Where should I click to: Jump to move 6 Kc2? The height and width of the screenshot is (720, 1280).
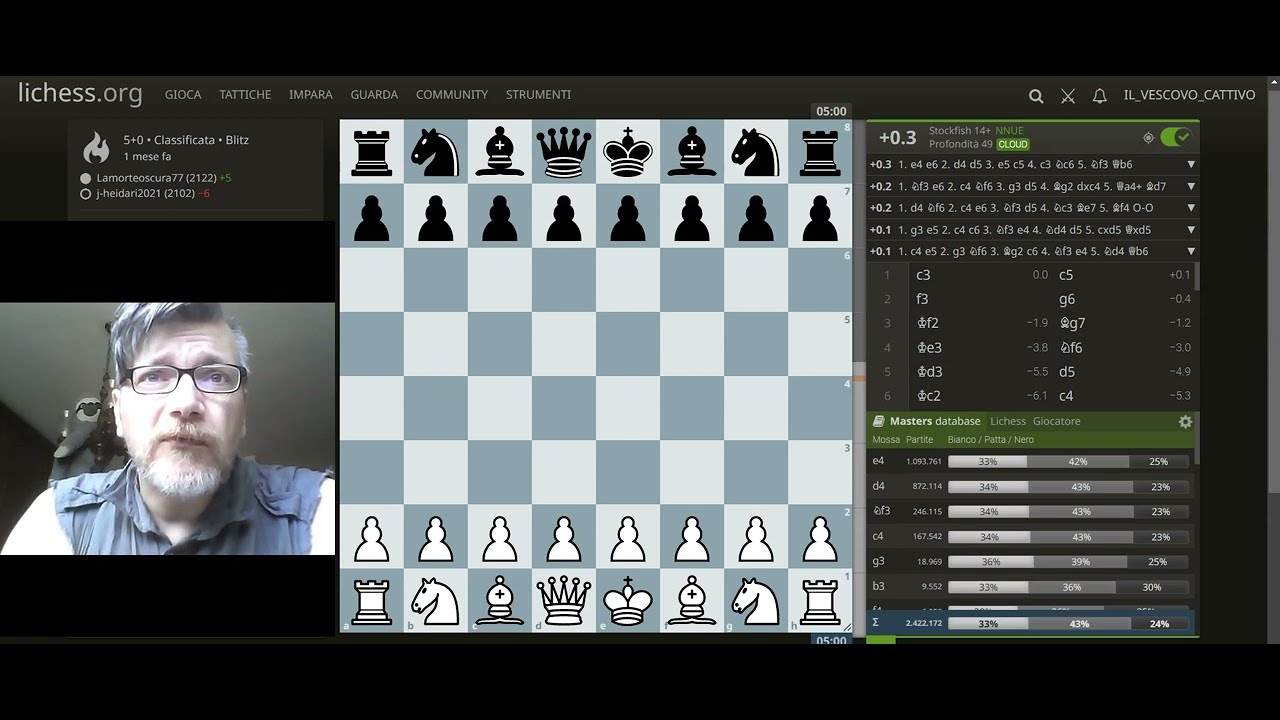point(980,396)
